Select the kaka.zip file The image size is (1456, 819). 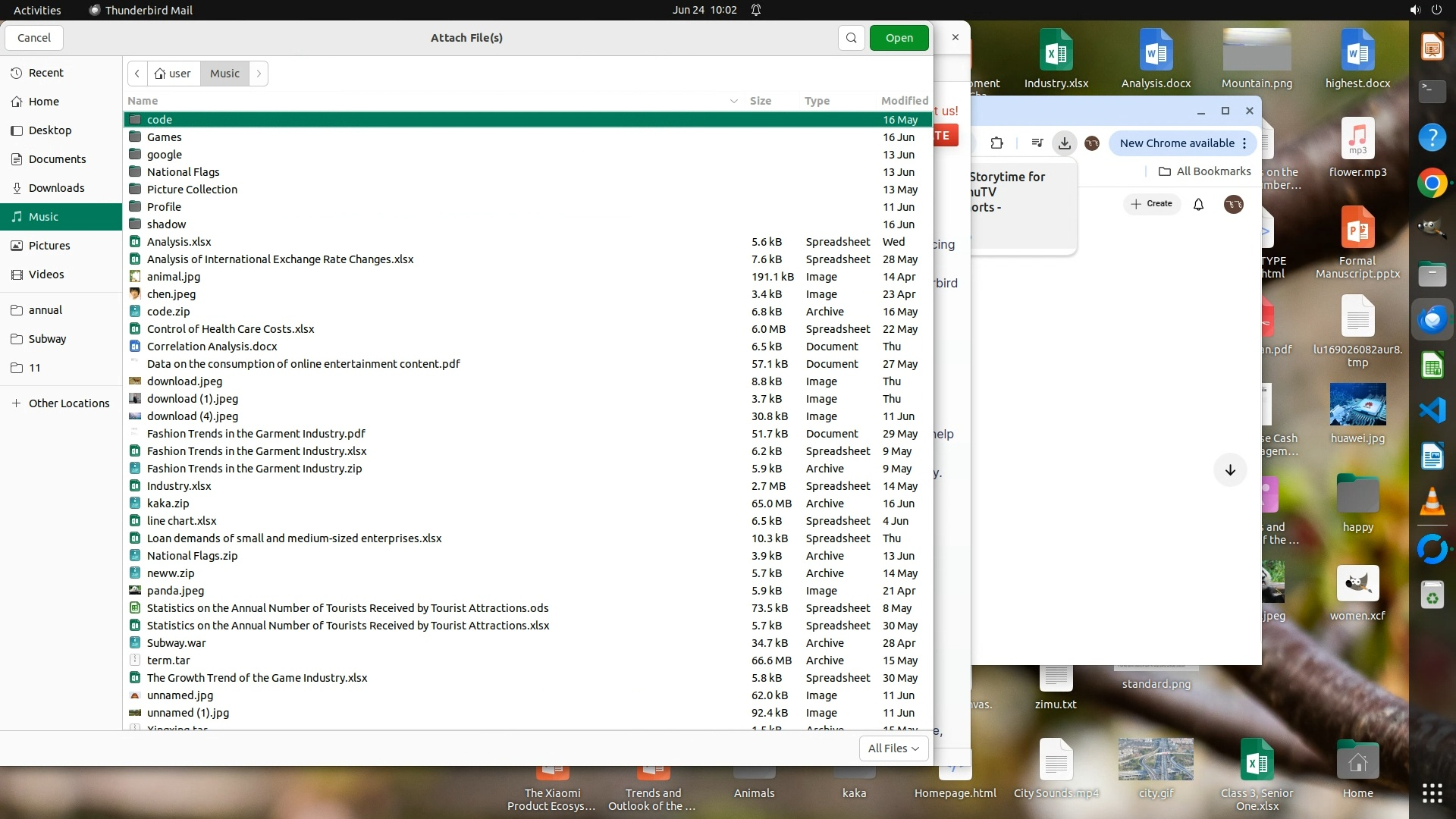tap(168, 504)
